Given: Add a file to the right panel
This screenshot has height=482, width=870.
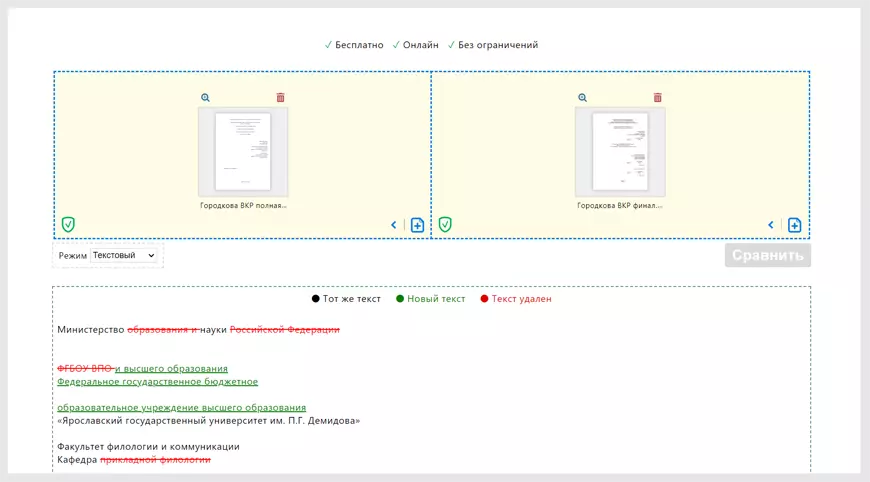Looking at the screenshot, I should click(794, 225).
